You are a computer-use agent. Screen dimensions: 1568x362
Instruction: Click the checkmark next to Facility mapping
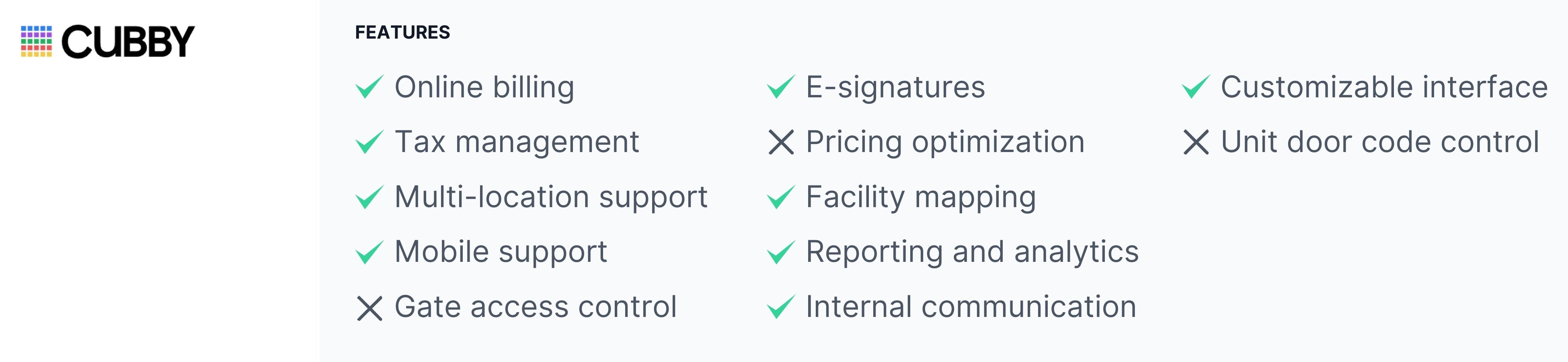coord(781,197)
